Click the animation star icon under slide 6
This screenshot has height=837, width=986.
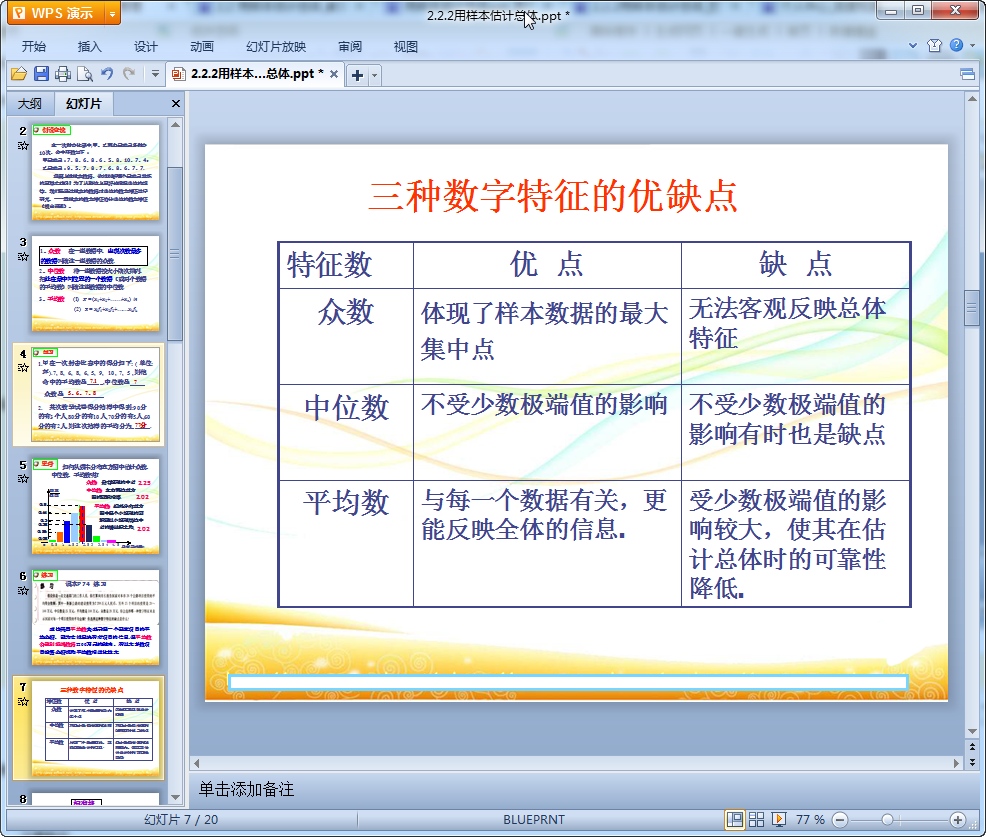tap(23, 590)
